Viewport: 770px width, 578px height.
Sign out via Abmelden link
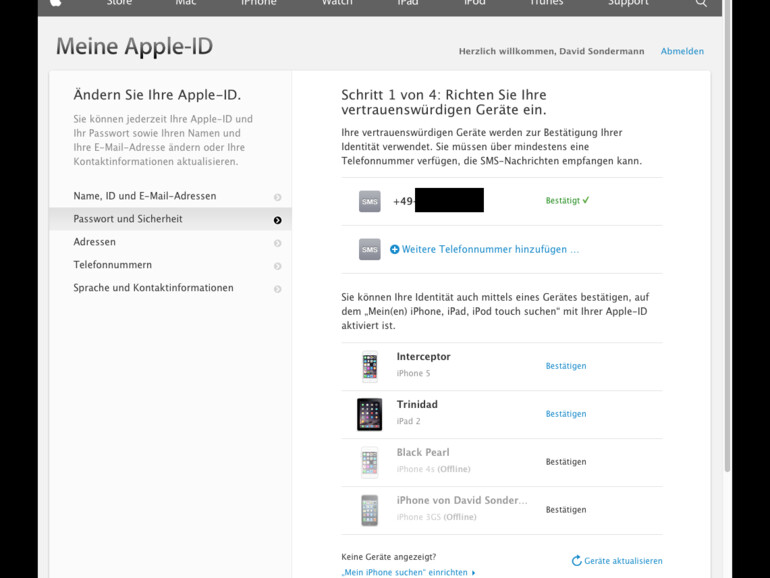click(x=682, y=51)
